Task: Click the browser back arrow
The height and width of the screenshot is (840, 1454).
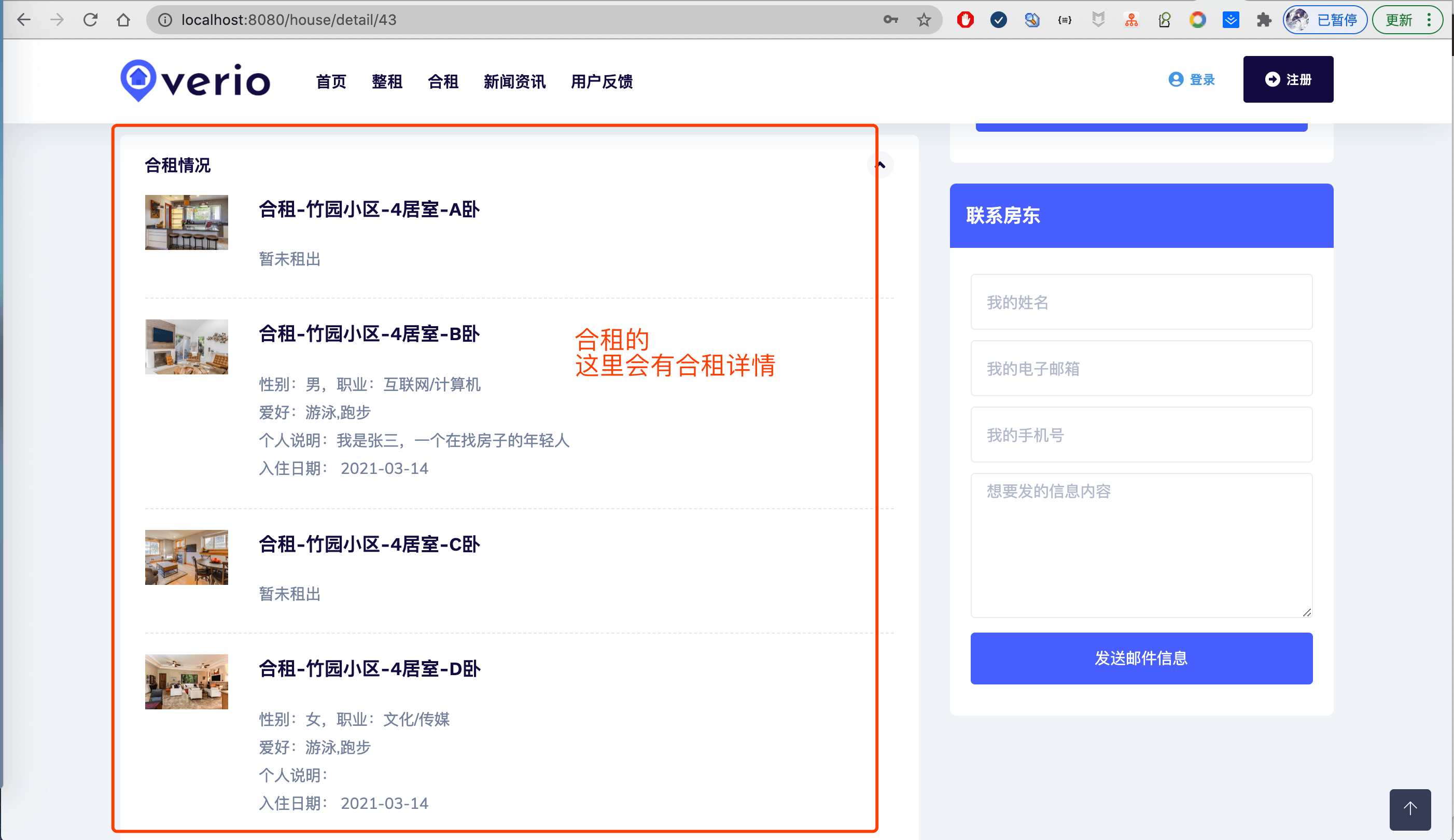Action: point(24,20)
